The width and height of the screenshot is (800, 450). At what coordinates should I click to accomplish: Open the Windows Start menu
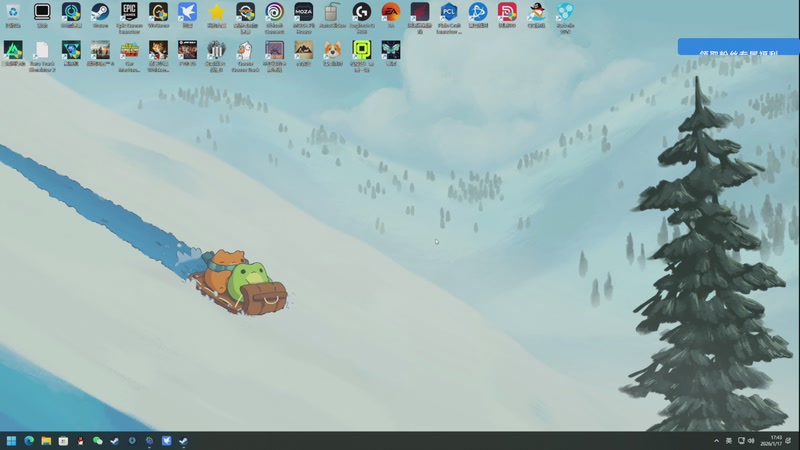[11, 441]
